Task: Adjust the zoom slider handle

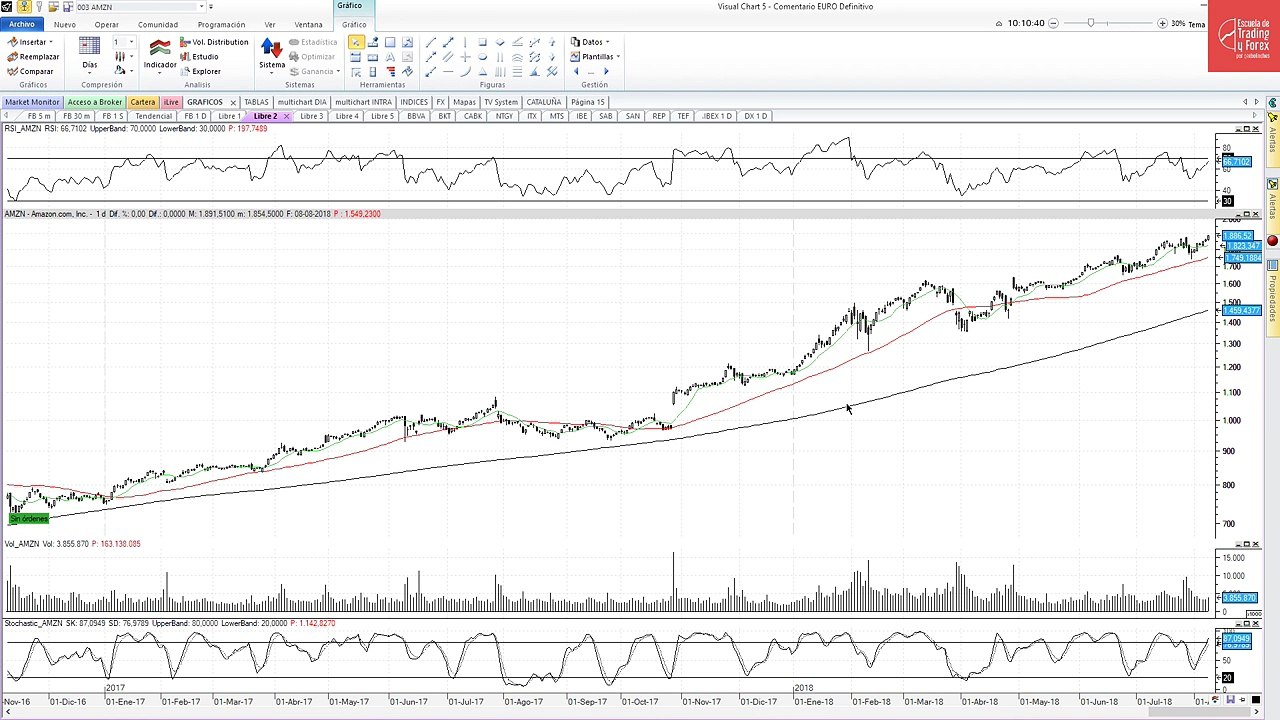Action: click(x=1091, y=23)
